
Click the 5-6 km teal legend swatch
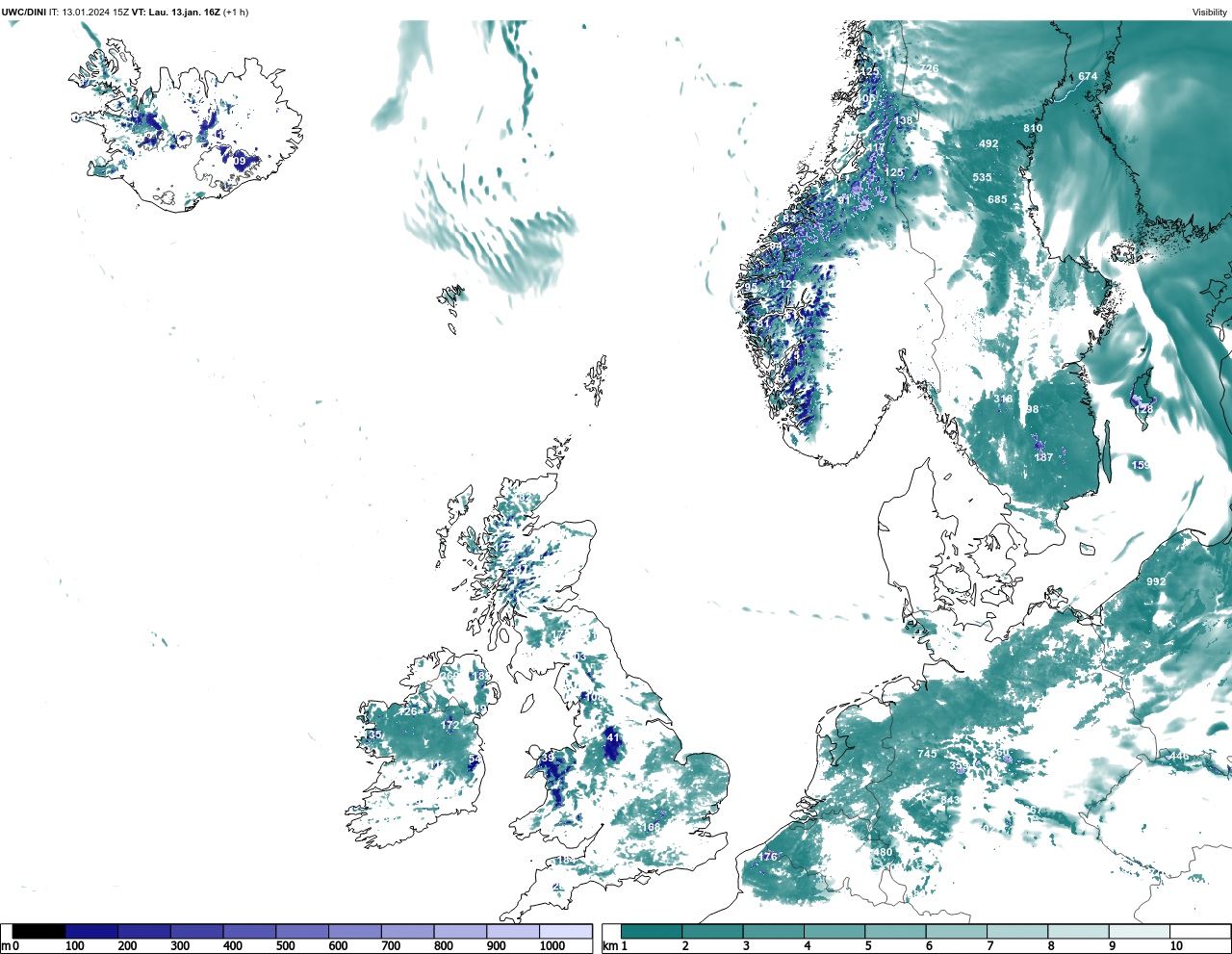(x=895, y=931)
